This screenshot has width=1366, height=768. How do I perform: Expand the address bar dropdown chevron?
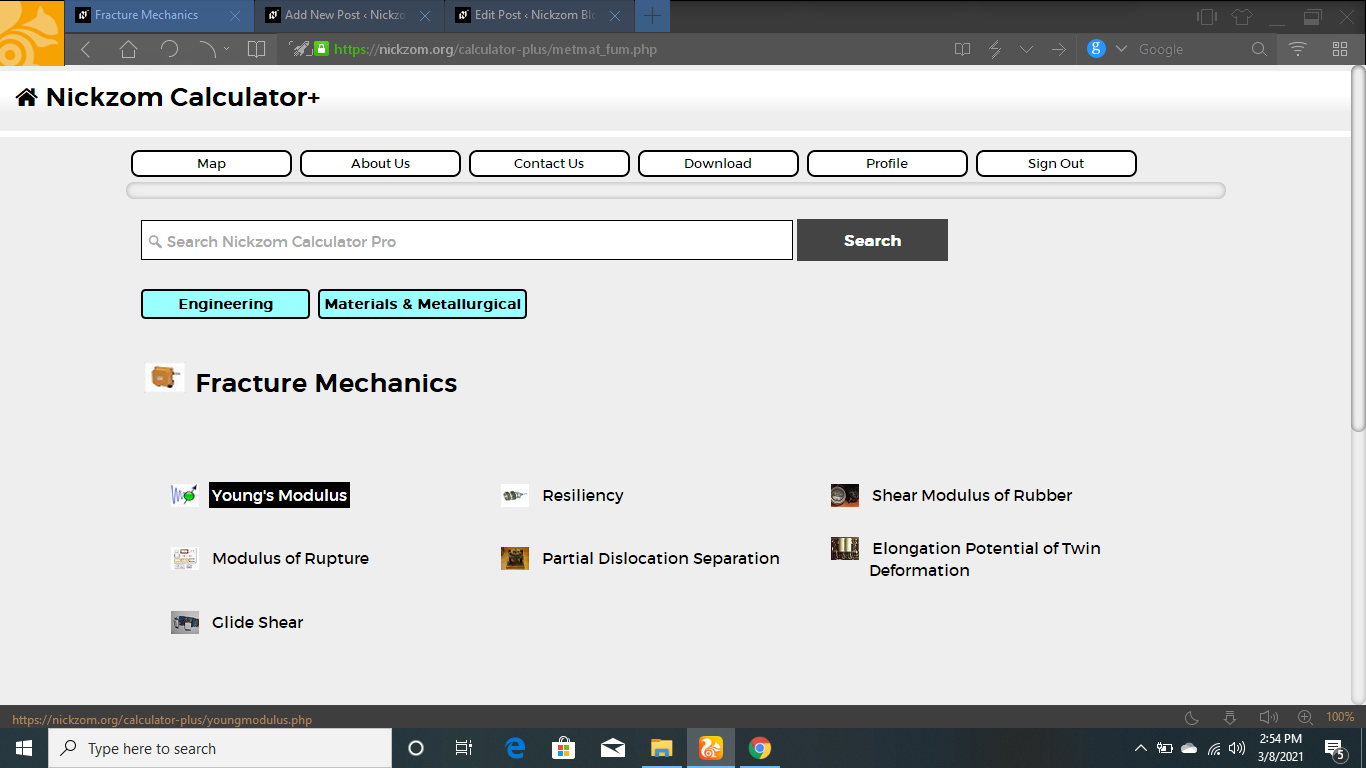[x=1027, y=49]
